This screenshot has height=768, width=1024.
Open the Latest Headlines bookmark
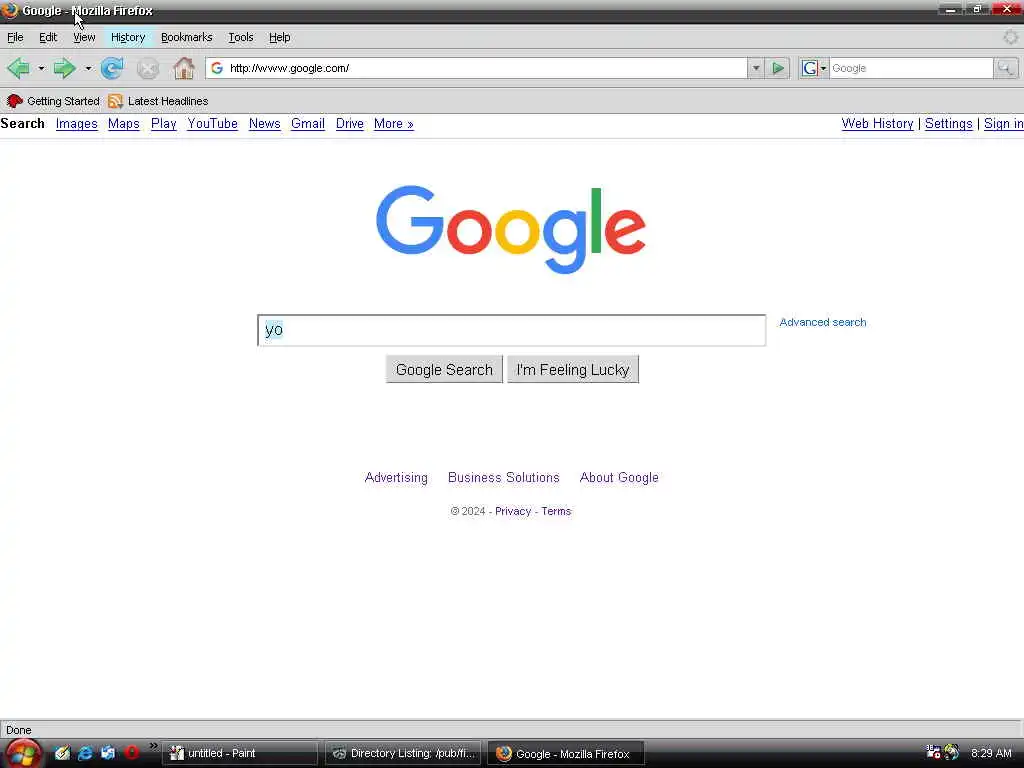[159, 101]
